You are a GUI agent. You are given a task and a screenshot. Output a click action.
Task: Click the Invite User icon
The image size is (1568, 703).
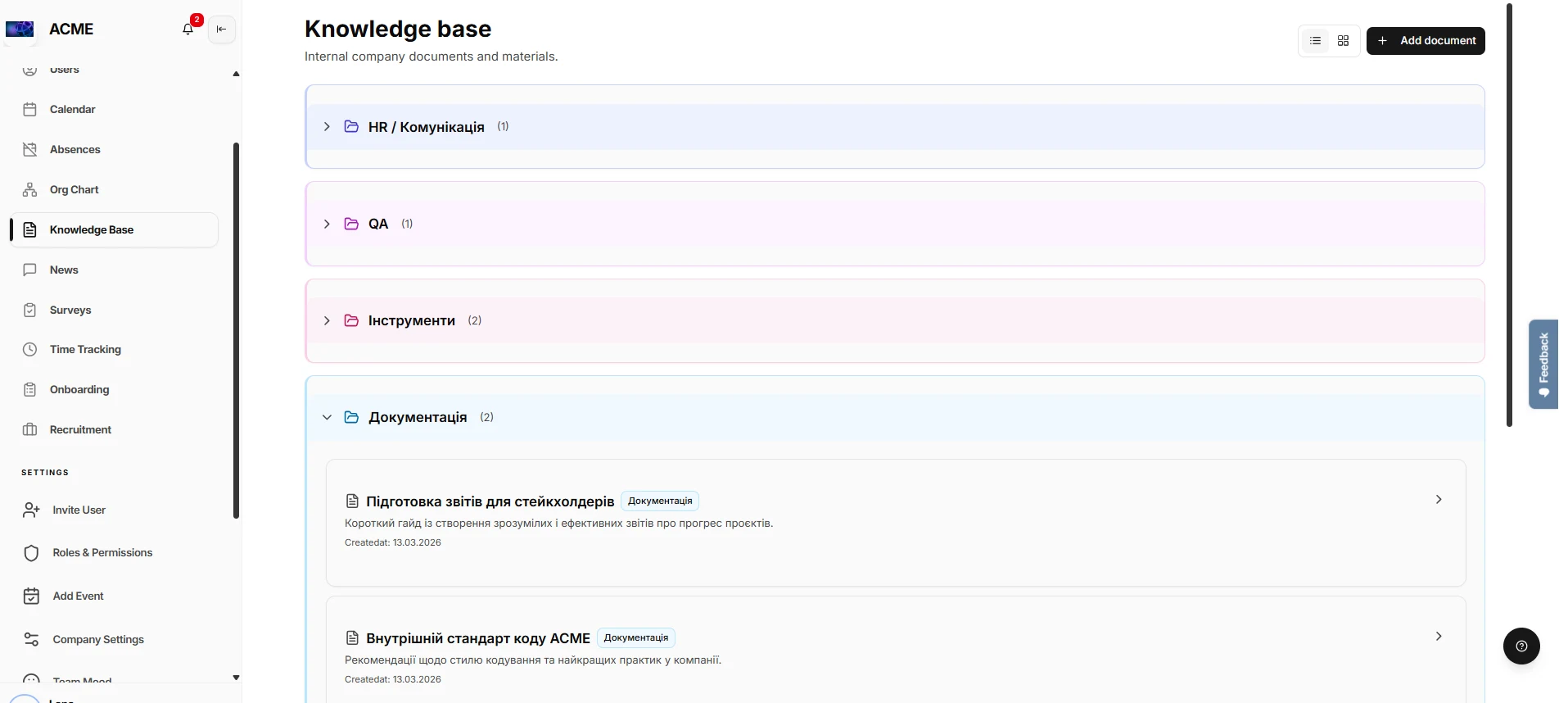[31, 510]
